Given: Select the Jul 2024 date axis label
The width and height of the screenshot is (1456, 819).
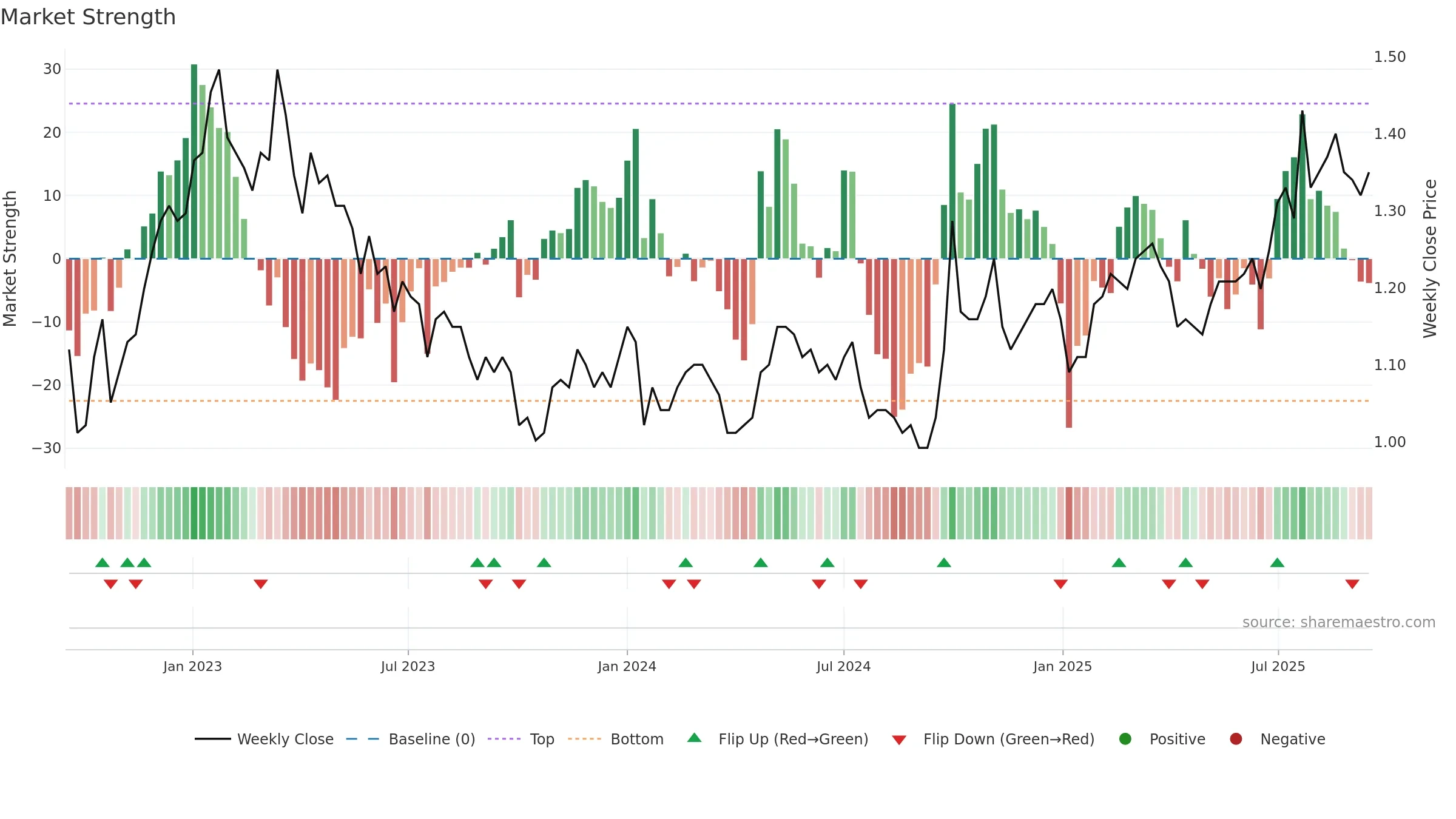Looking at the screenshot, I should pos(843,666).
